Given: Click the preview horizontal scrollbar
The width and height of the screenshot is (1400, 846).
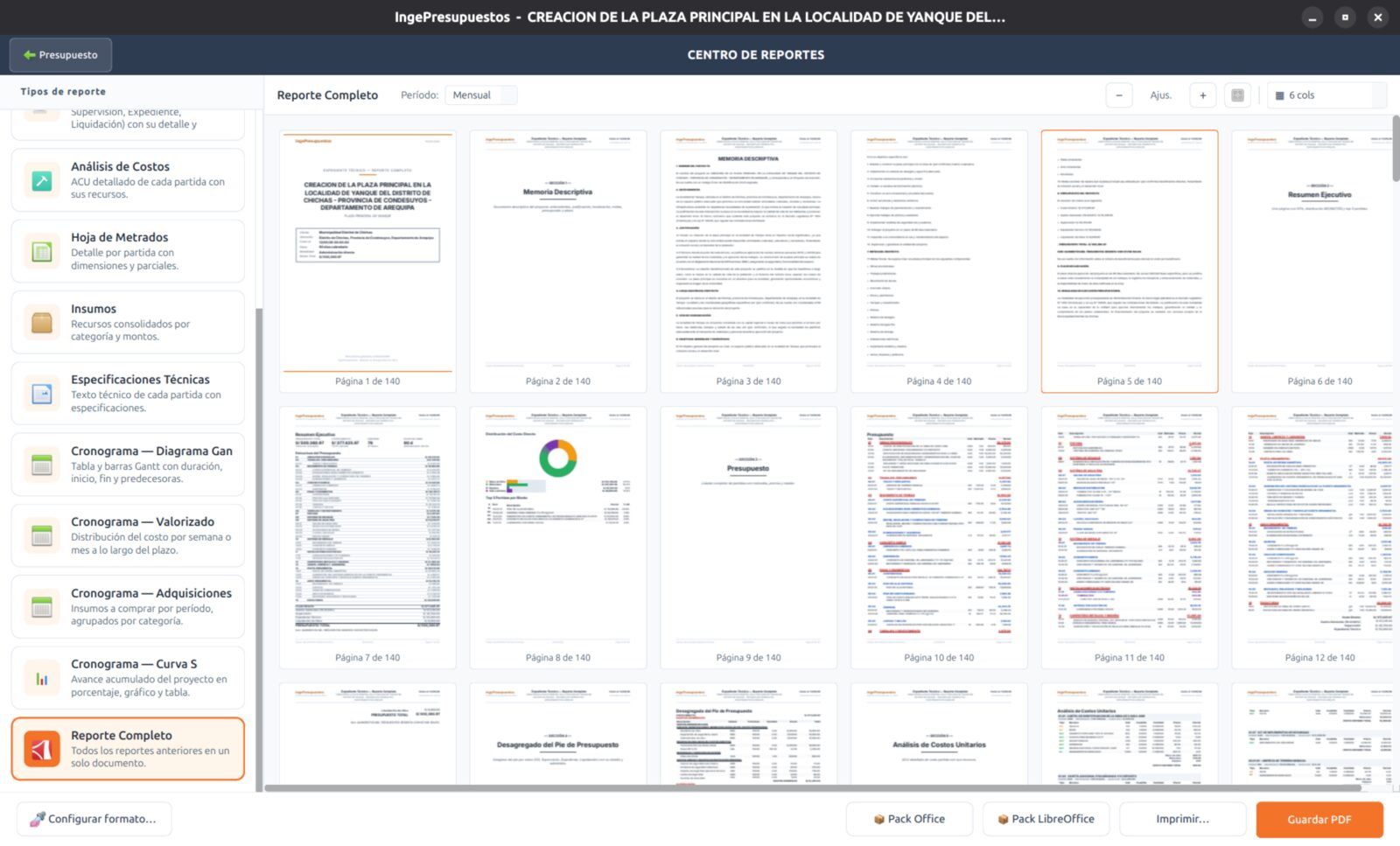Looking at the screenshot, I should pyautogui.click(x=813, y=788).
